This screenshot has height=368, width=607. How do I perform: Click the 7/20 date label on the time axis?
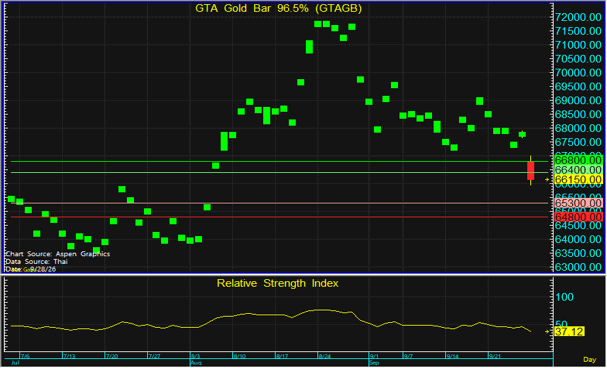click(x=111, y=356)
